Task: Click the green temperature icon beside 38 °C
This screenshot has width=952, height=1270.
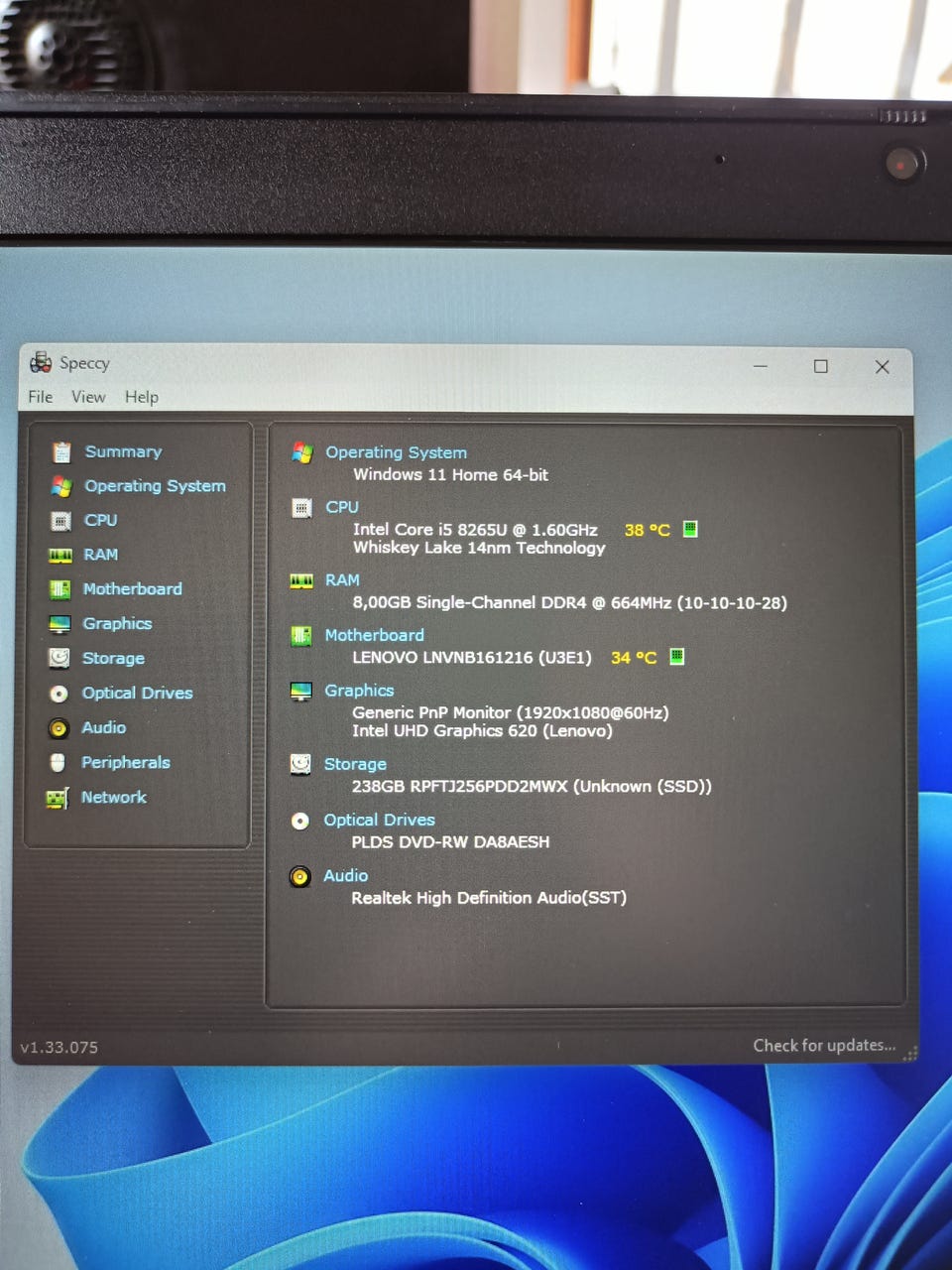Action: 690,529
